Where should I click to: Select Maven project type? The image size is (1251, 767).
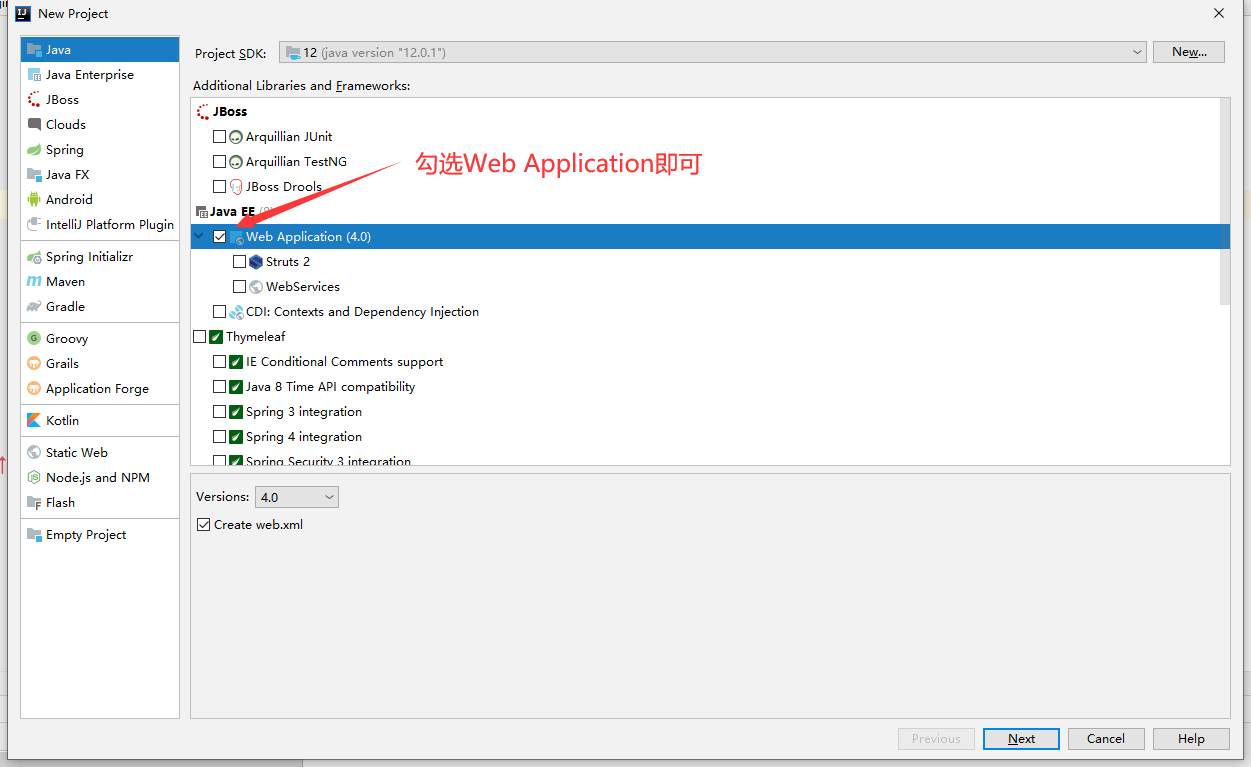pos(100,282)
